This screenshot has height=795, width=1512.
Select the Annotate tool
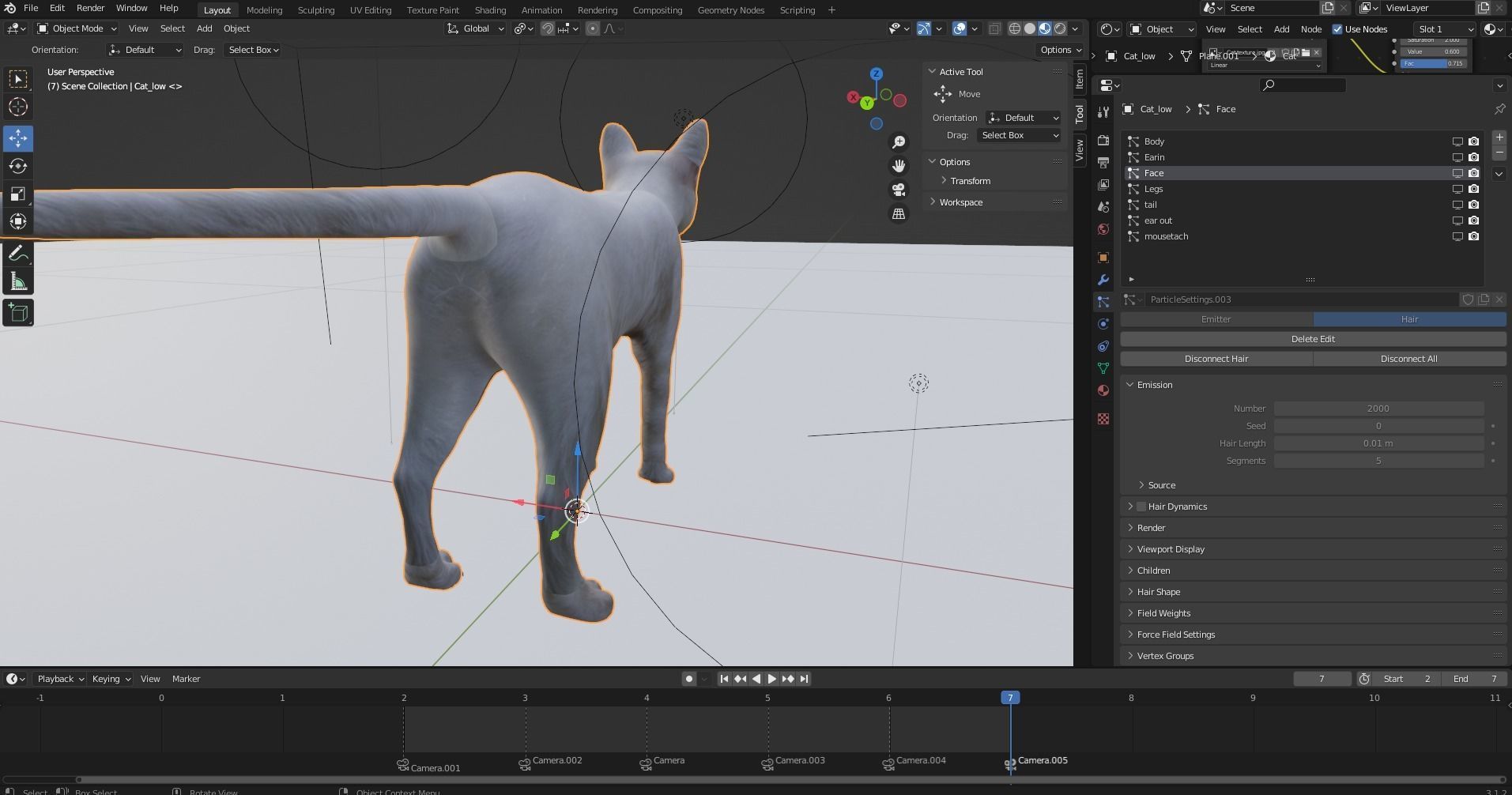click(x=17, y=254)
